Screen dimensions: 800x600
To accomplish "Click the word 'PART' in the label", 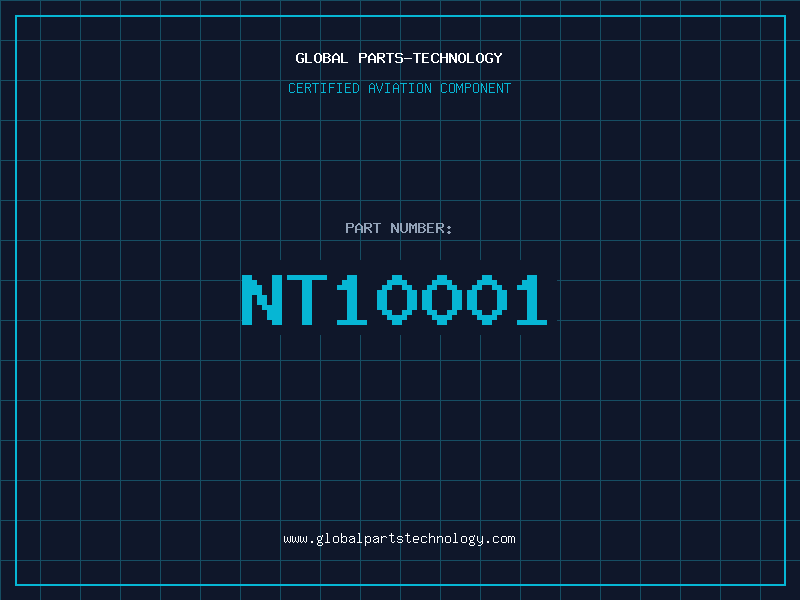I will [x=363, y=228].
